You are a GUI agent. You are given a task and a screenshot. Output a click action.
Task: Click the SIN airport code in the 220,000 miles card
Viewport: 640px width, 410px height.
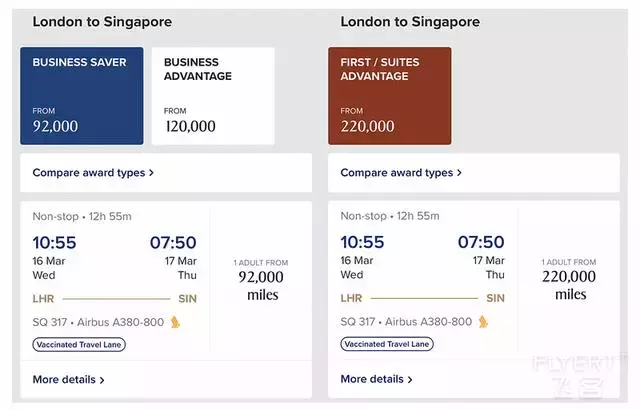[495, 298]
